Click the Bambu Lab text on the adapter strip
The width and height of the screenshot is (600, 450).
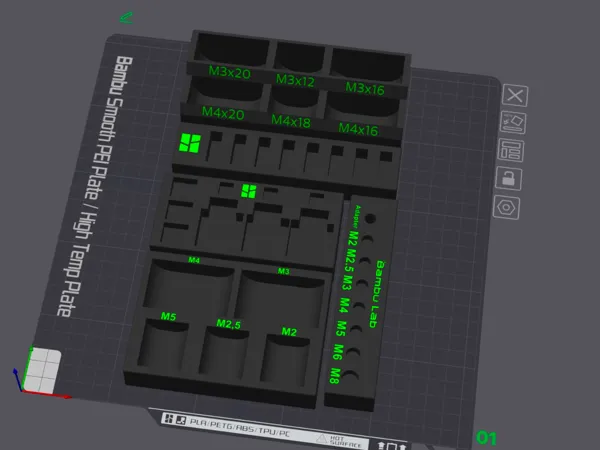point(377,294)
